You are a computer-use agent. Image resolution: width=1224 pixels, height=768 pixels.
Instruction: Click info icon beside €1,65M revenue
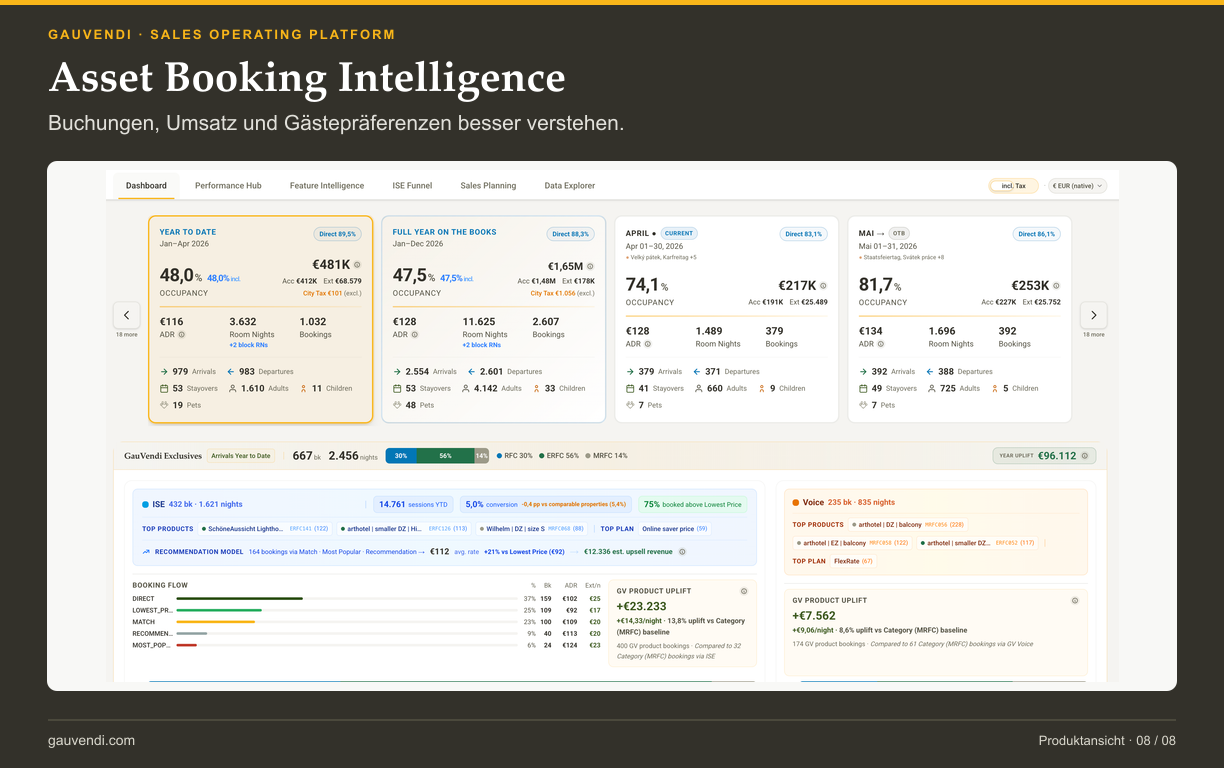click(590, 266)
